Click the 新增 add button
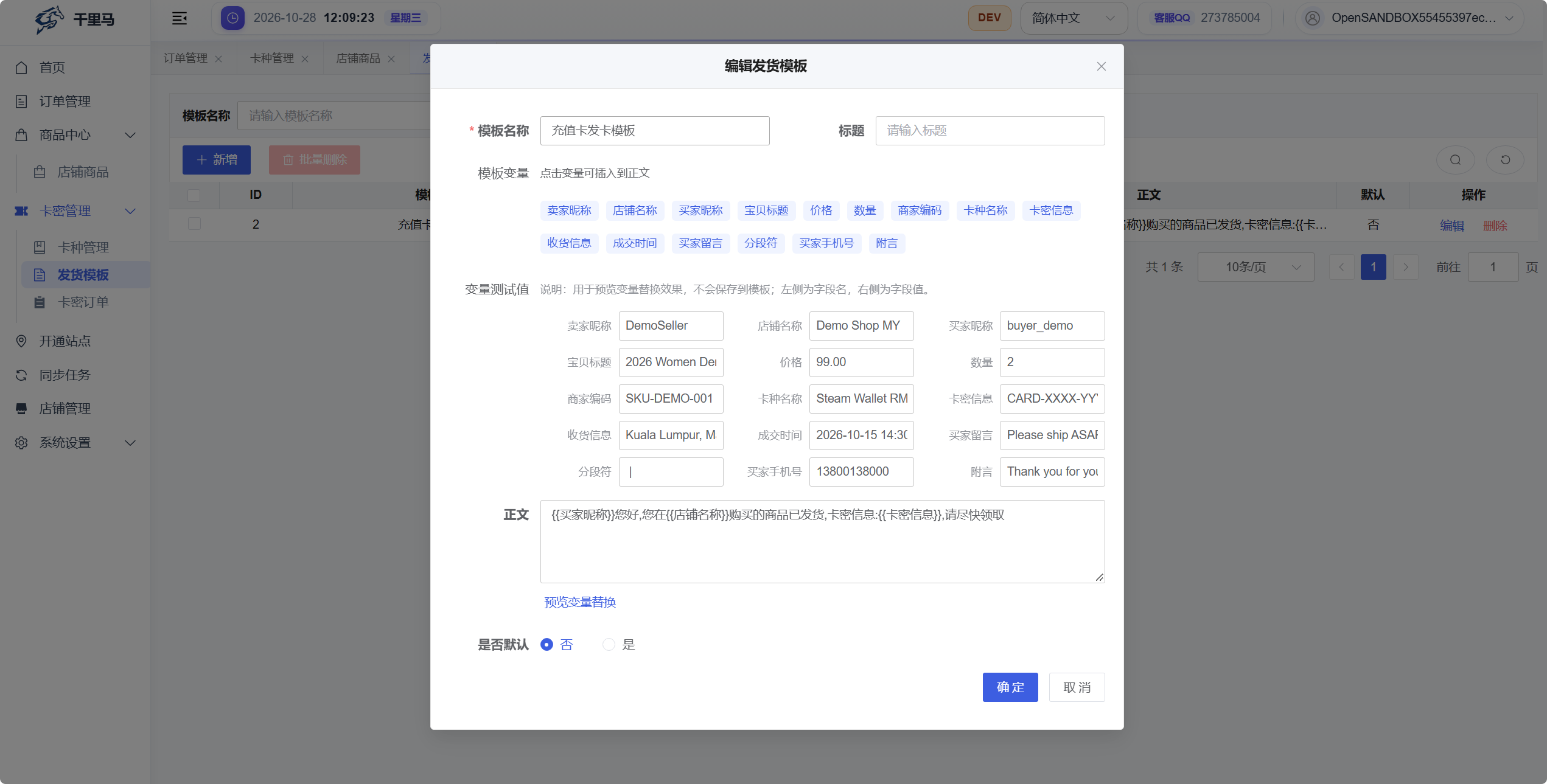1547x784 pixels. click(217, 160)
